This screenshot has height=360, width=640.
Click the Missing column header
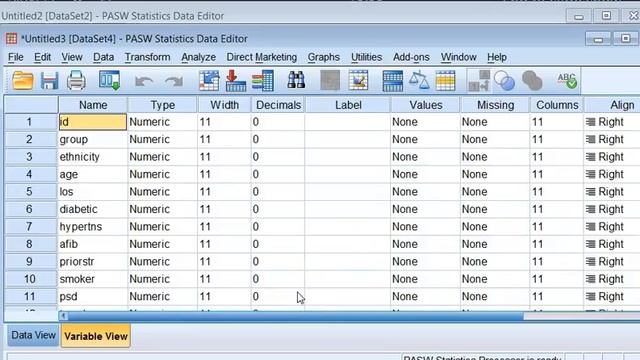click(x=495, y=105)
